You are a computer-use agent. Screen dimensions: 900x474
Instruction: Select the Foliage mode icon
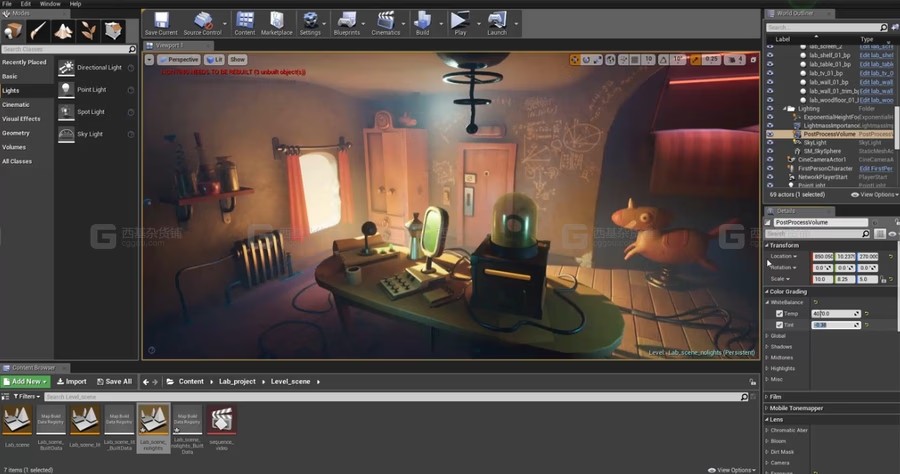coord(88,30)
